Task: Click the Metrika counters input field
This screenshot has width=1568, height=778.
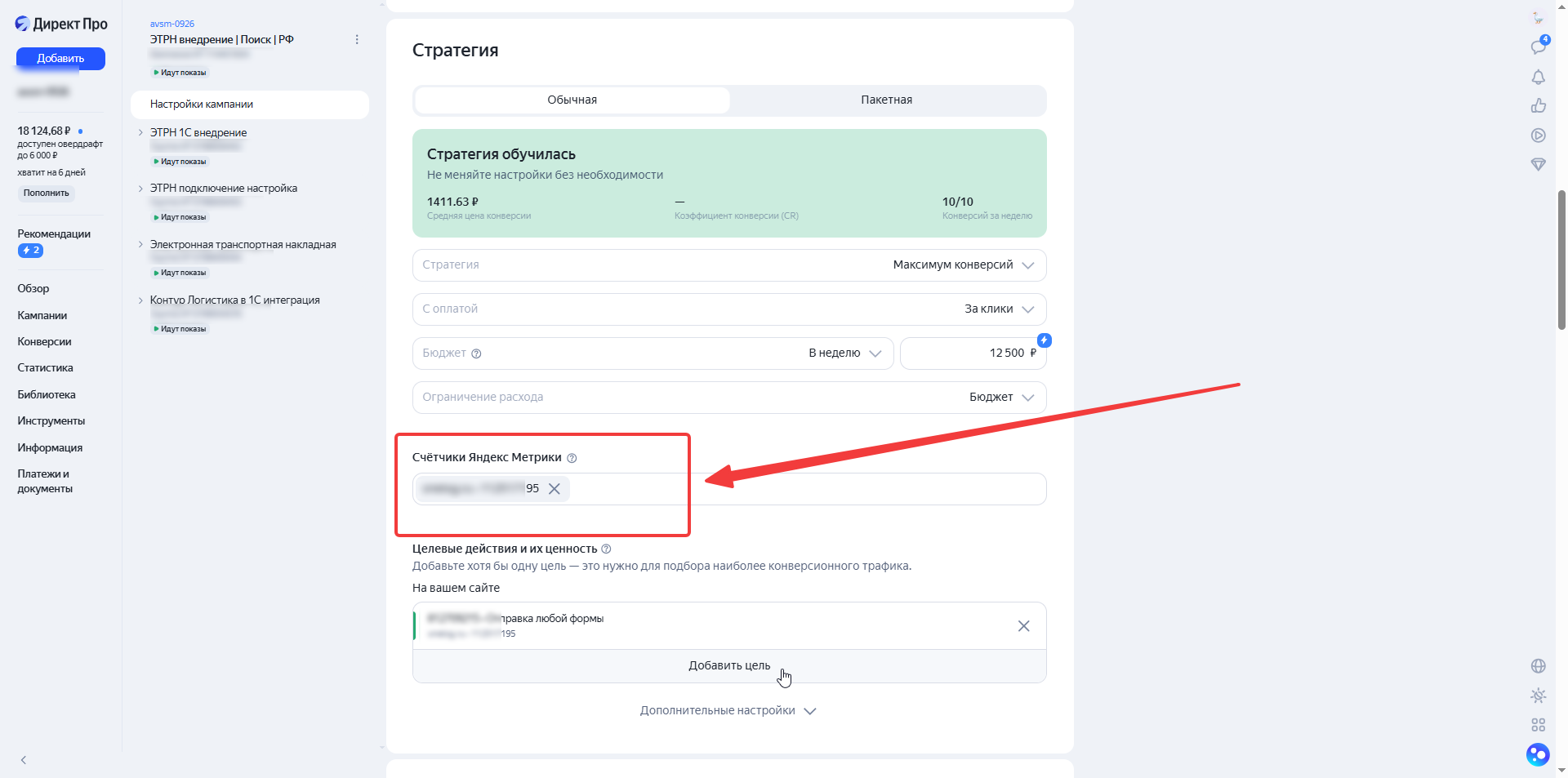Action: pos(729,489)
